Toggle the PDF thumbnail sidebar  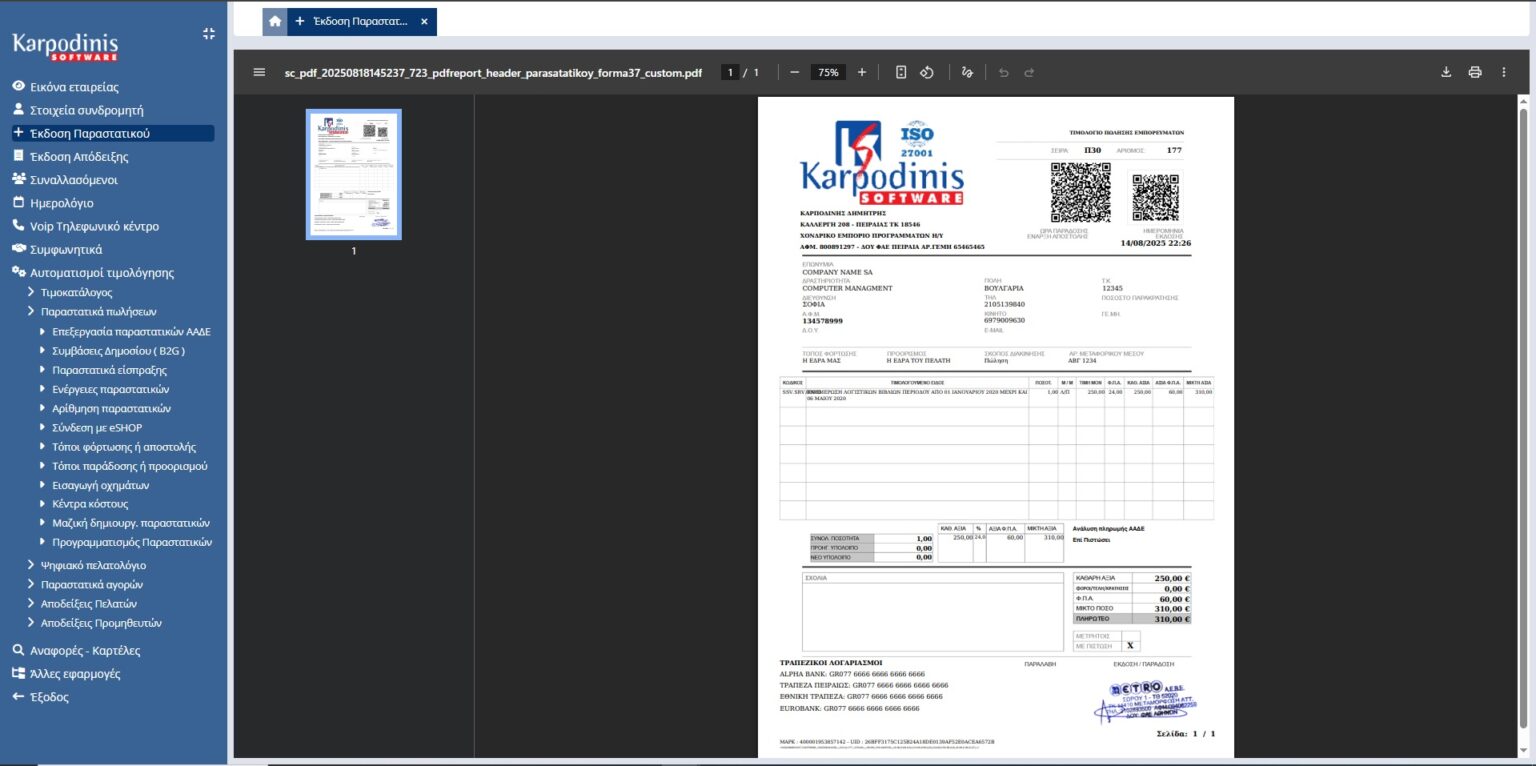point(260,72)
